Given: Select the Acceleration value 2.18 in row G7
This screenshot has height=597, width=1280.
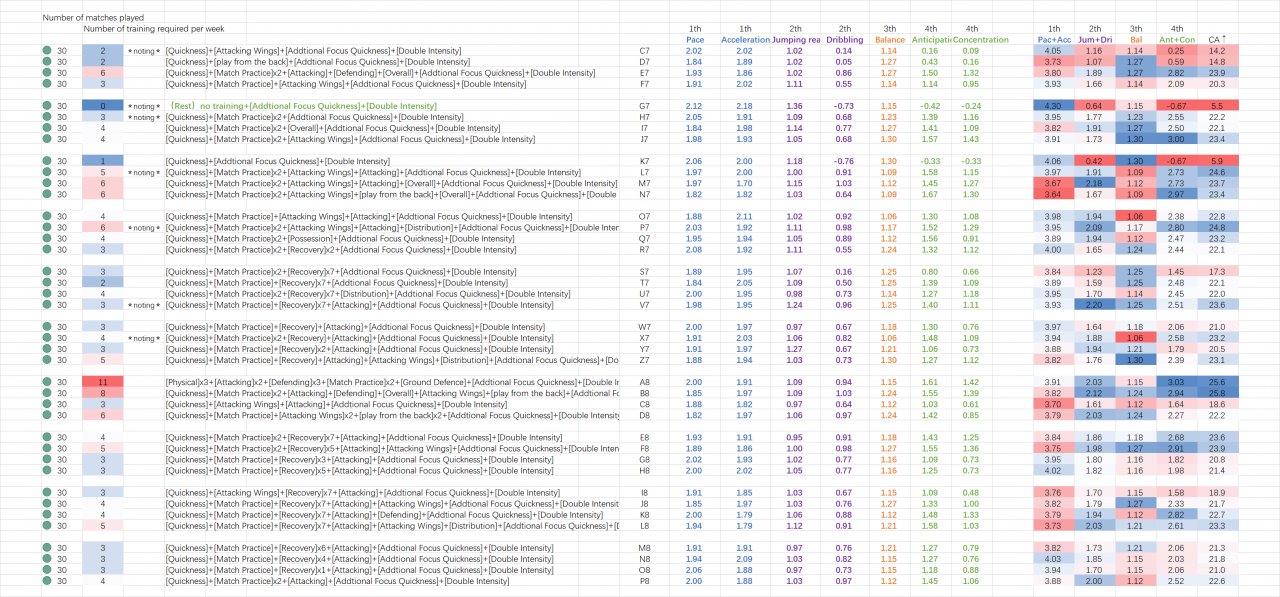Looking at the screenshot, I should pyautogui.click(x=745, y=106).
